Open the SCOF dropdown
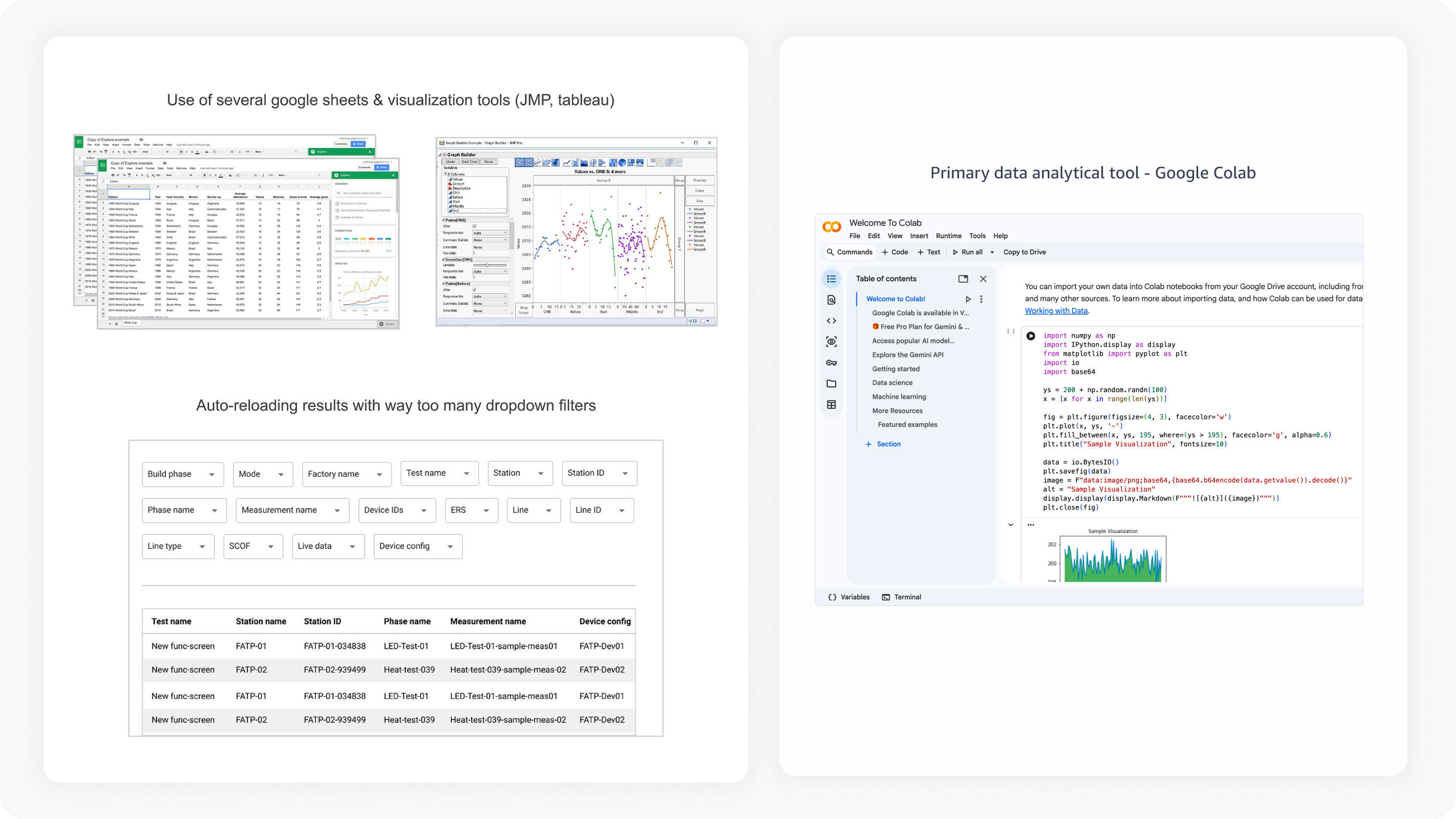The height and width of the screenshot is (819, 1456). (253, 547)
